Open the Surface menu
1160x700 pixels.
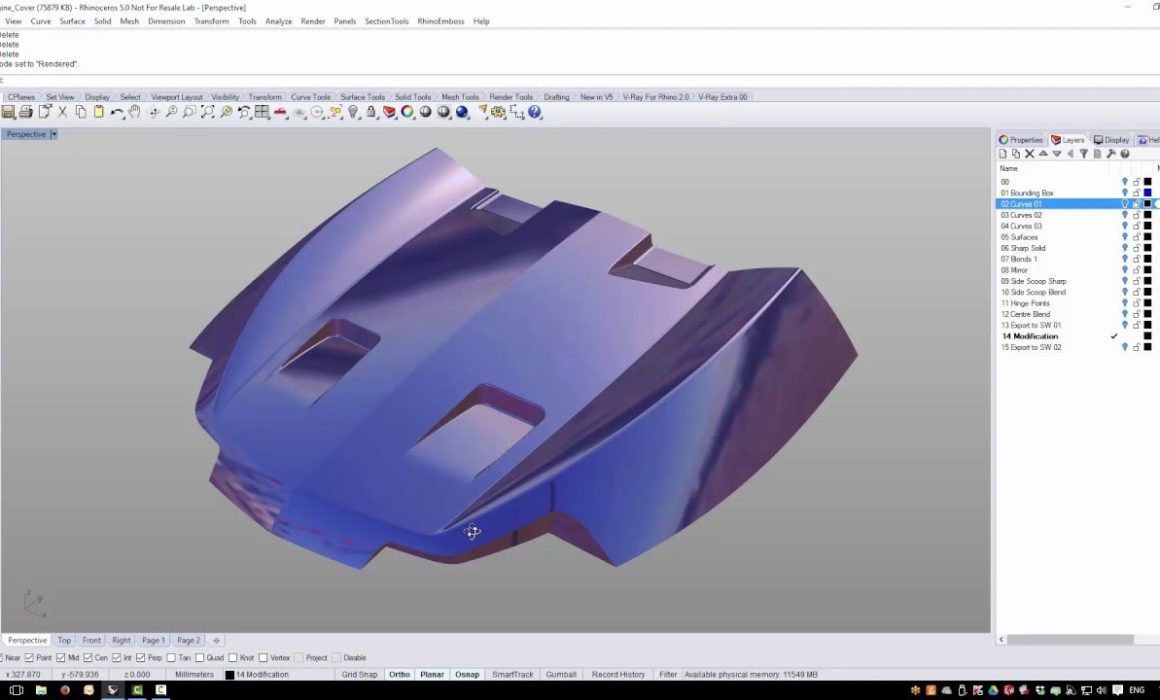coord(72,21)
